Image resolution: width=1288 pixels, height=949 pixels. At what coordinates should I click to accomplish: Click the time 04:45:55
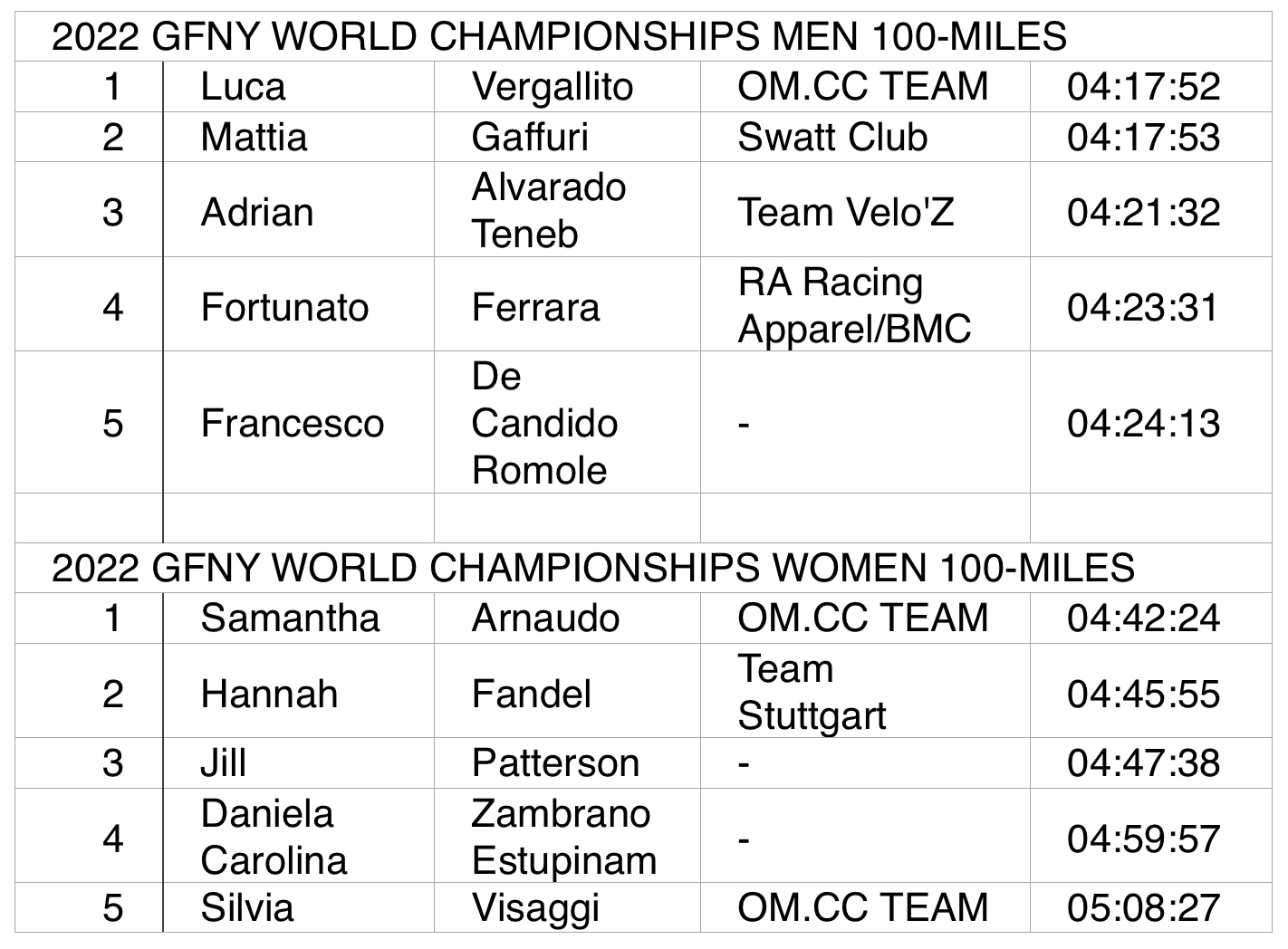[x=1143, y=695]
